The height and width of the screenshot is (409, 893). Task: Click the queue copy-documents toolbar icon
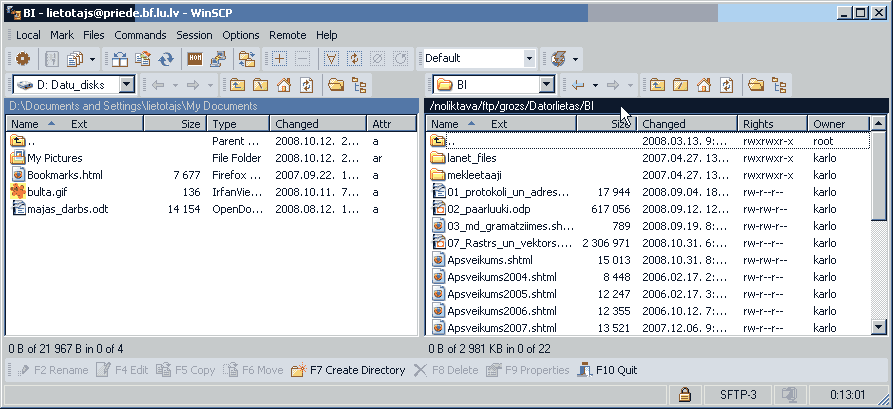(x=74, y=58)
